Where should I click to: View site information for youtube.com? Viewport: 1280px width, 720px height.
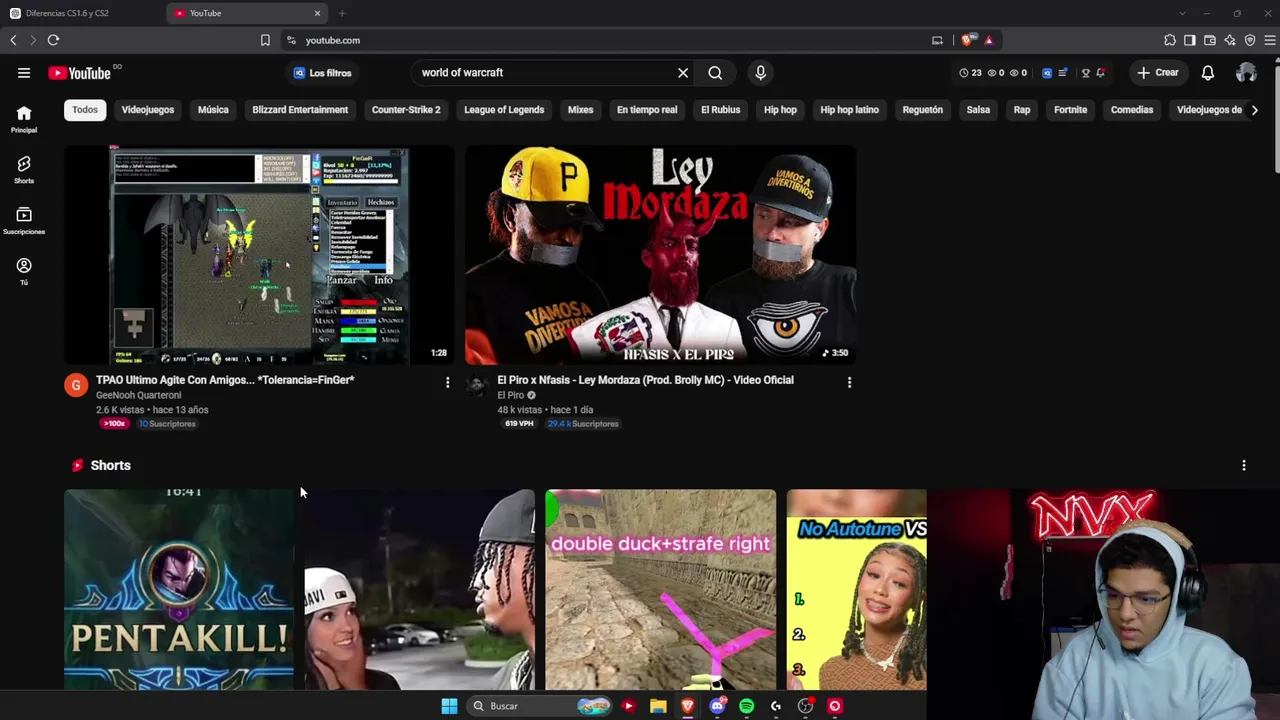tap(291, 40)
